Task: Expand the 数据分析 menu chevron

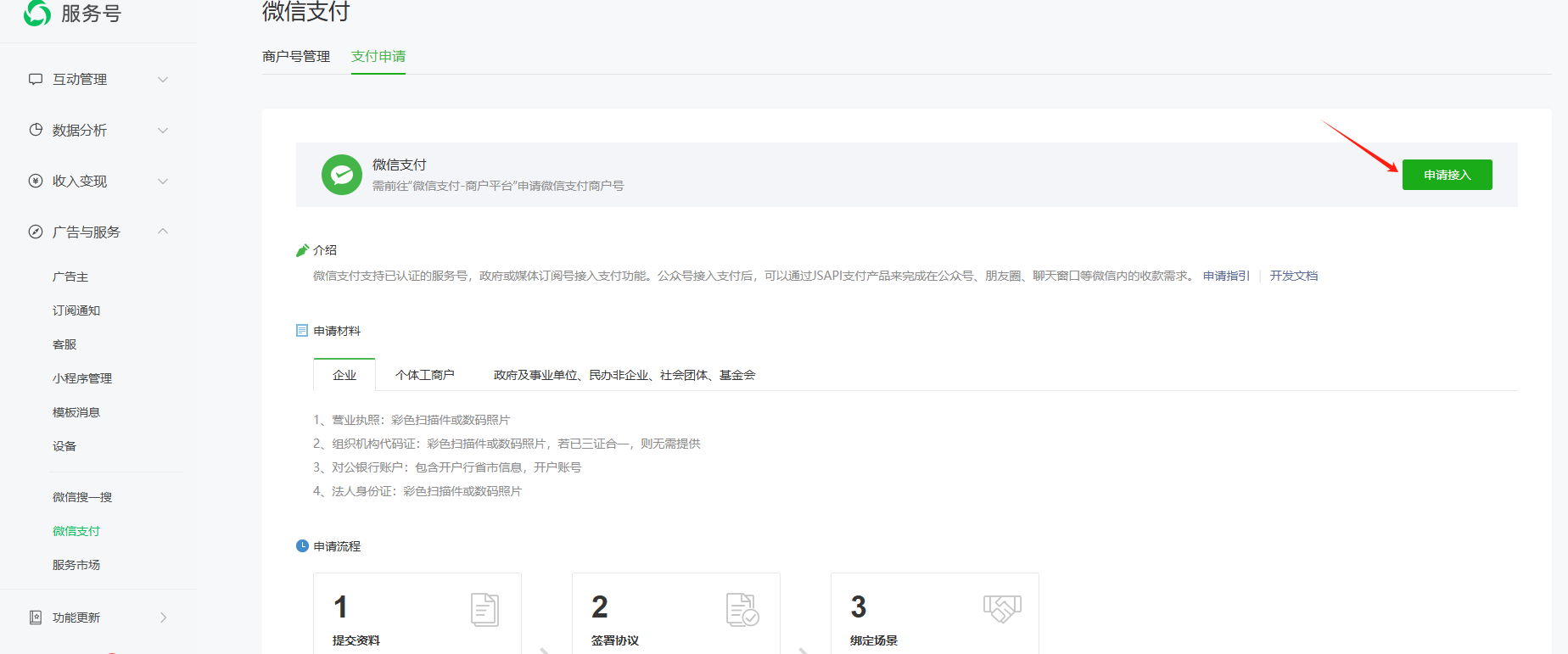Action: click(163, 130)
